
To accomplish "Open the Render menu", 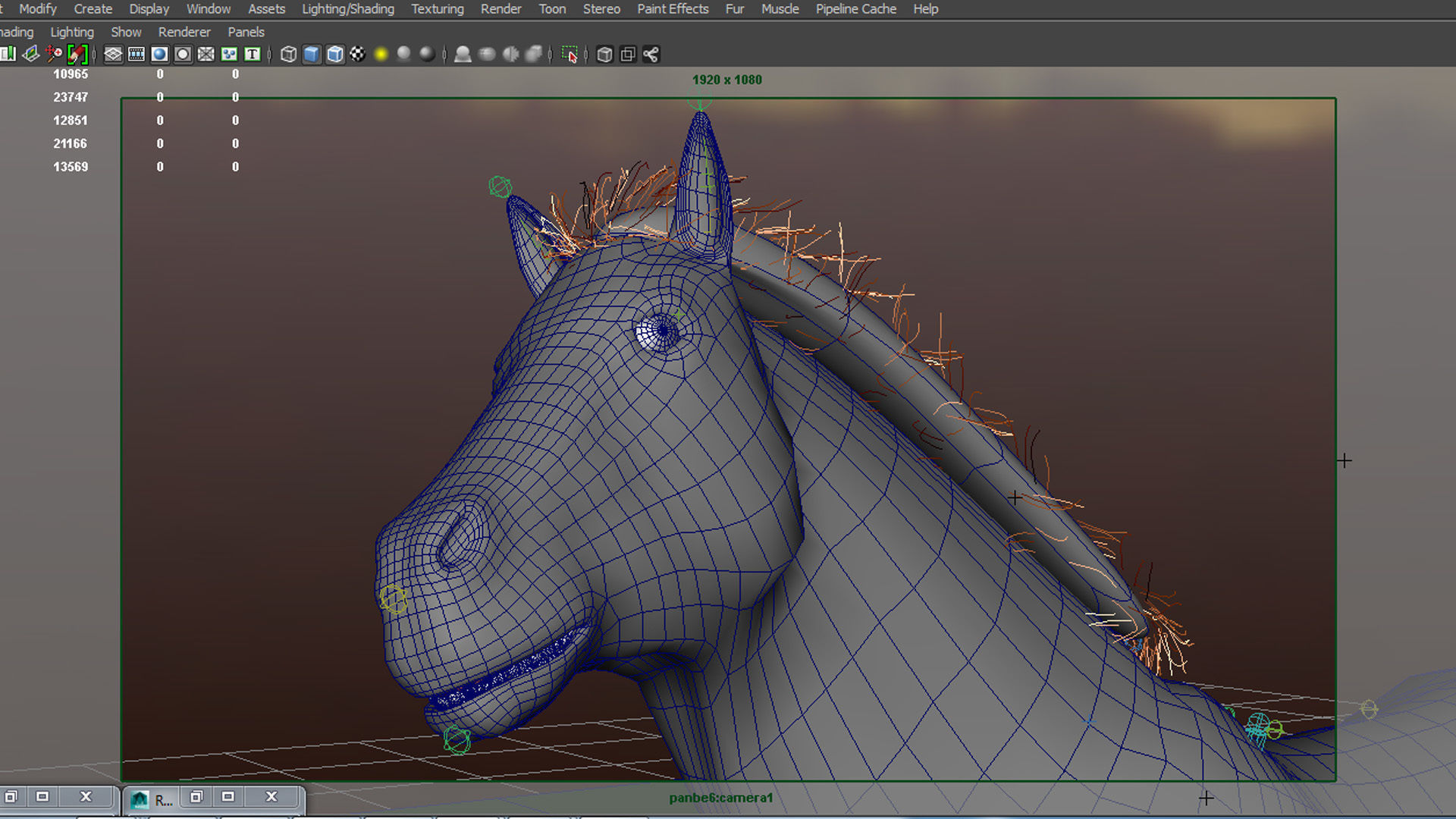I will (501, 9).
